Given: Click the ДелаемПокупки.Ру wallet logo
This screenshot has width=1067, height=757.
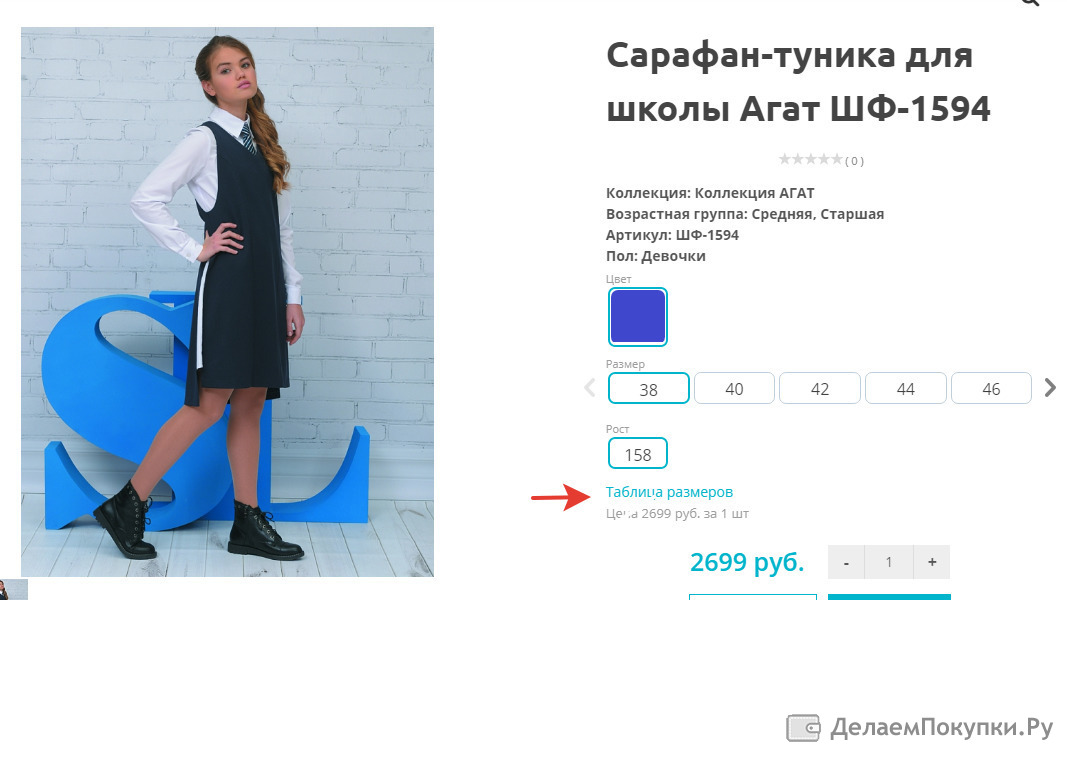Looking at the screenshot, I should [919, 728].
